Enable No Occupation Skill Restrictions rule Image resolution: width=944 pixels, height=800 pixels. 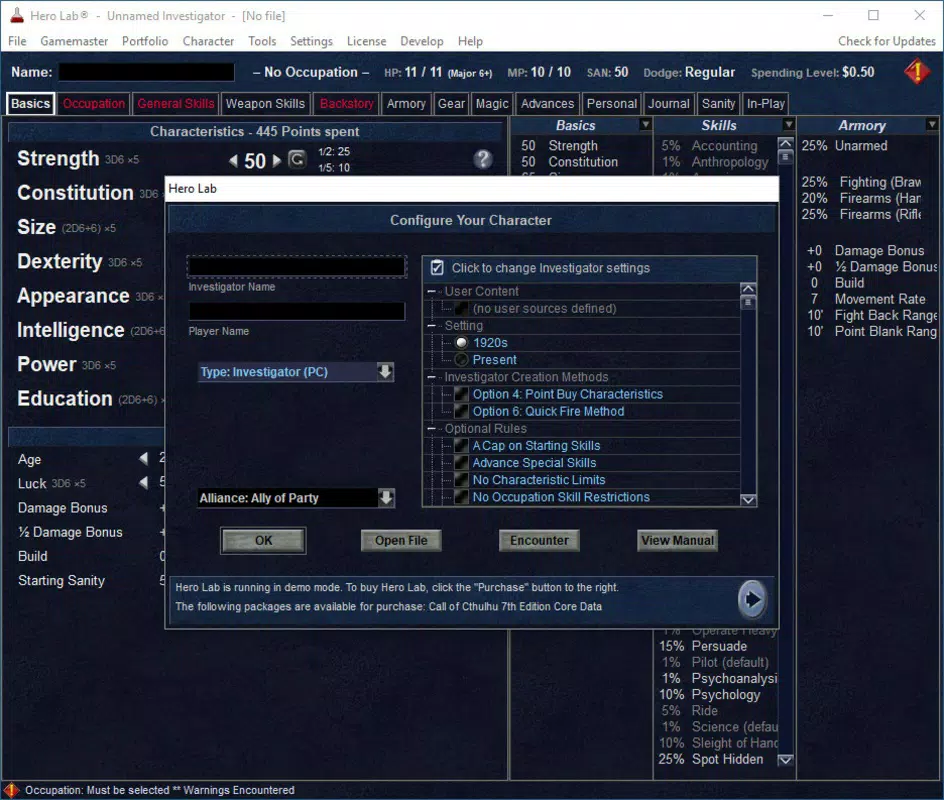pos(461,497)
